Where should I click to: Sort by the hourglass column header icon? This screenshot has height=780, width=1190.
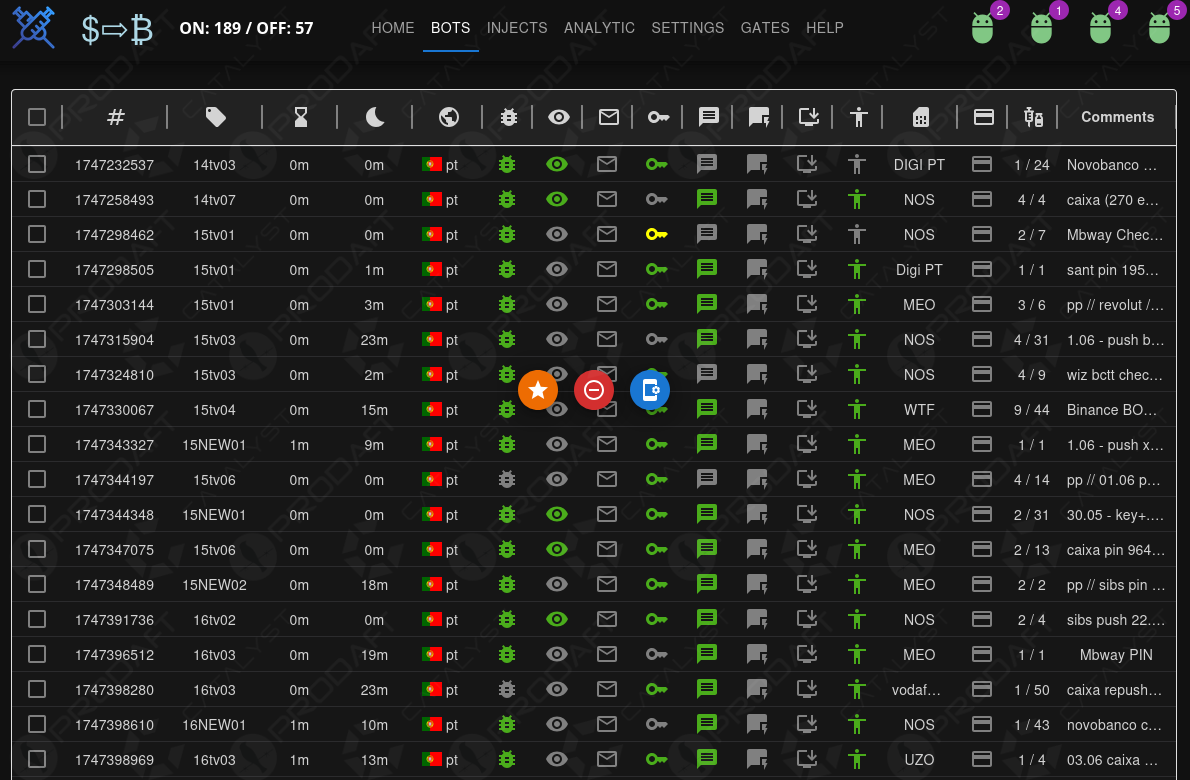click(x=301, y=117)
